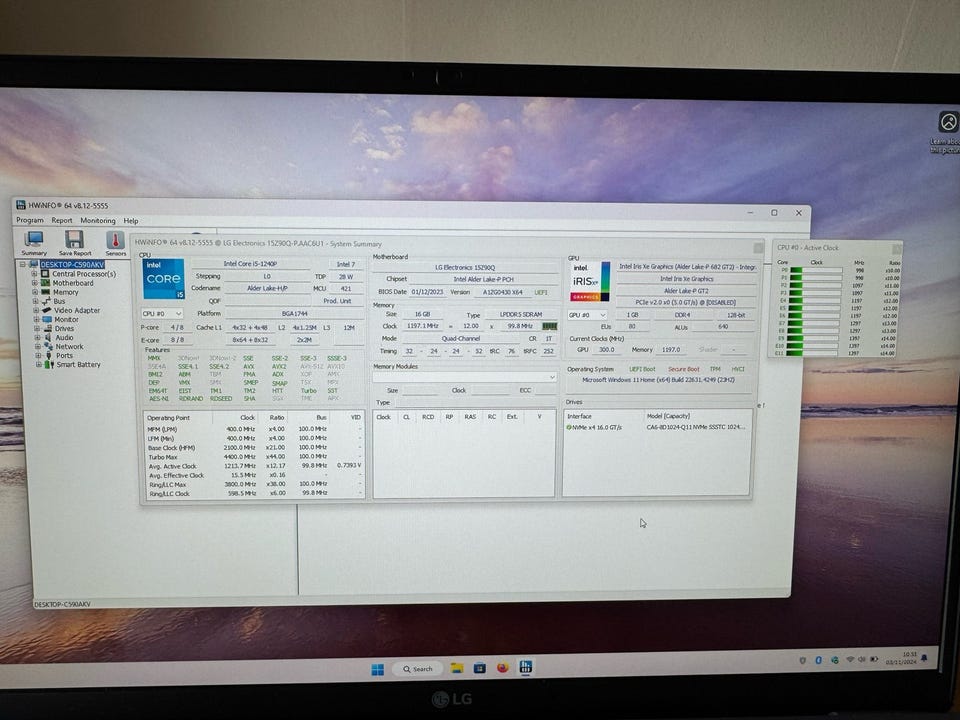
Task: Click the green memory chip icon
Action: [x=549, y=325]
